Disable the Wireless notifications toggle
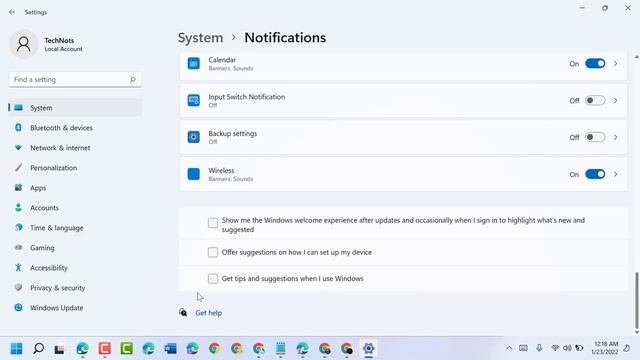Screen dimensions: 640x360 click(595, 174)
